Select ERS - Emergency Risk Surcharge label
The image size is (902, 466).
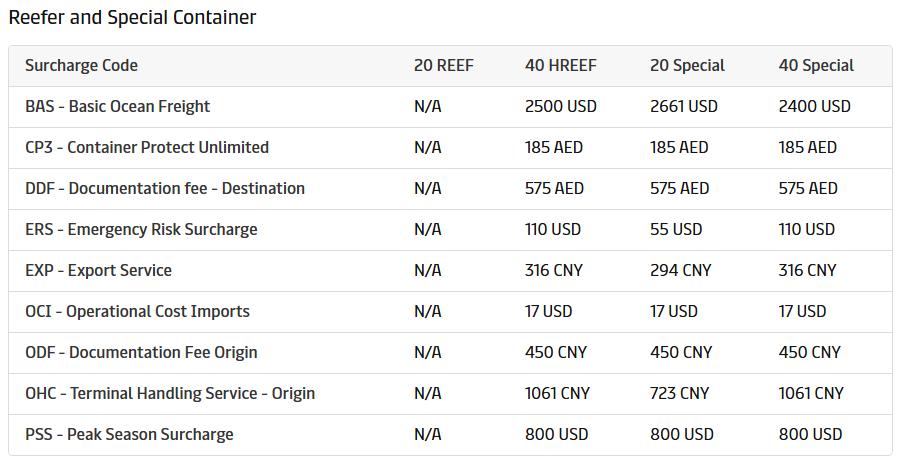pos(141,230)
